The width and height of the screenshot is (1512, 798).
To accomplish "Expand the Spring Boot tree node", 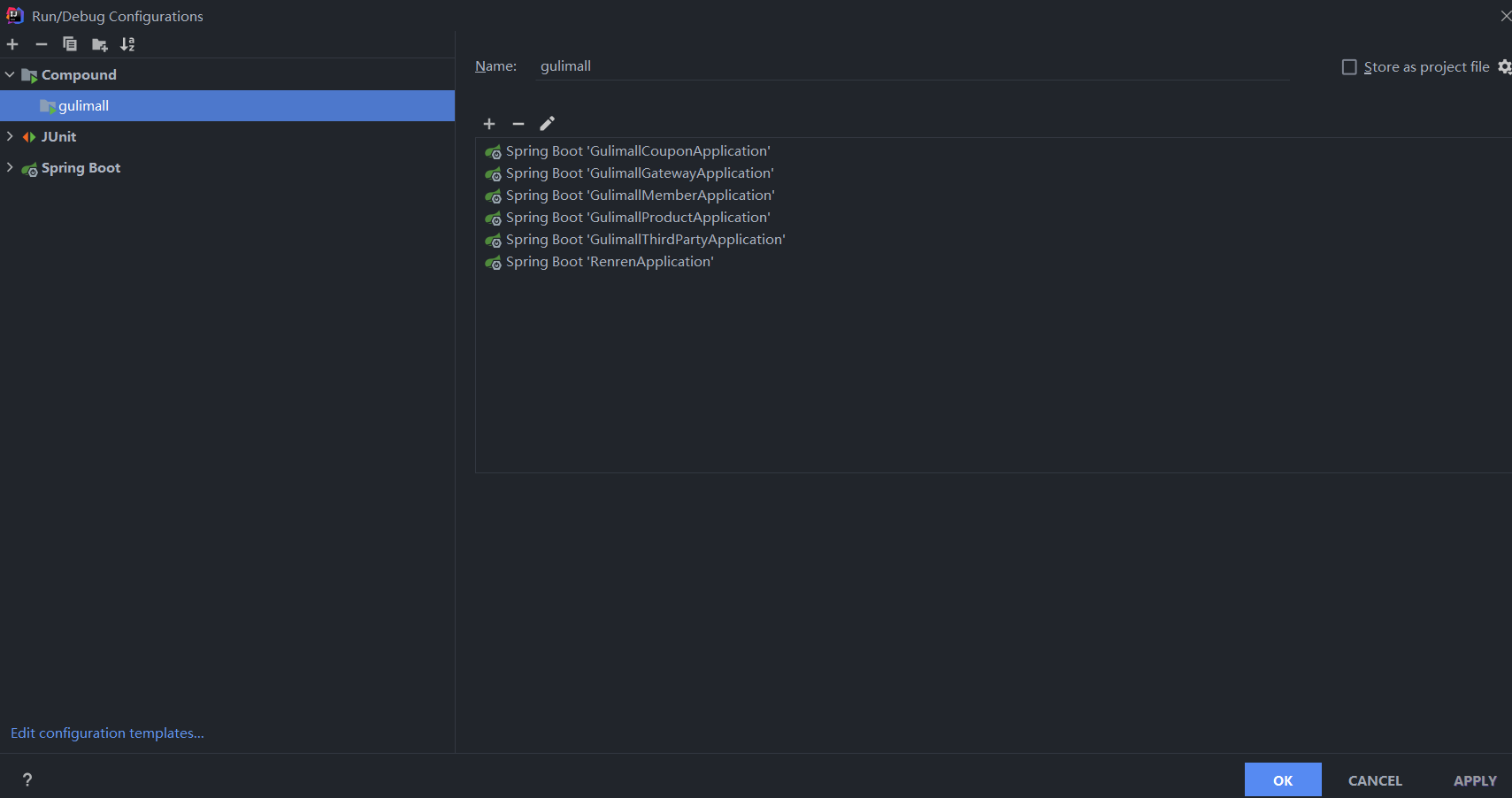I will [10, 167].
